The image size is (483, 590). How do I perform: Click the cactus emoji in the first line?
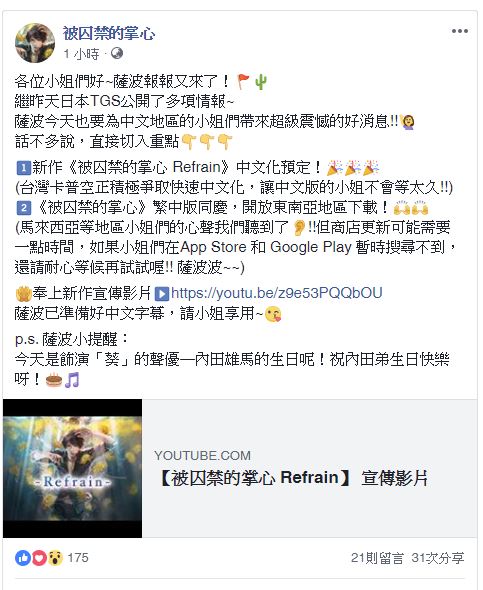coord(261,82)
